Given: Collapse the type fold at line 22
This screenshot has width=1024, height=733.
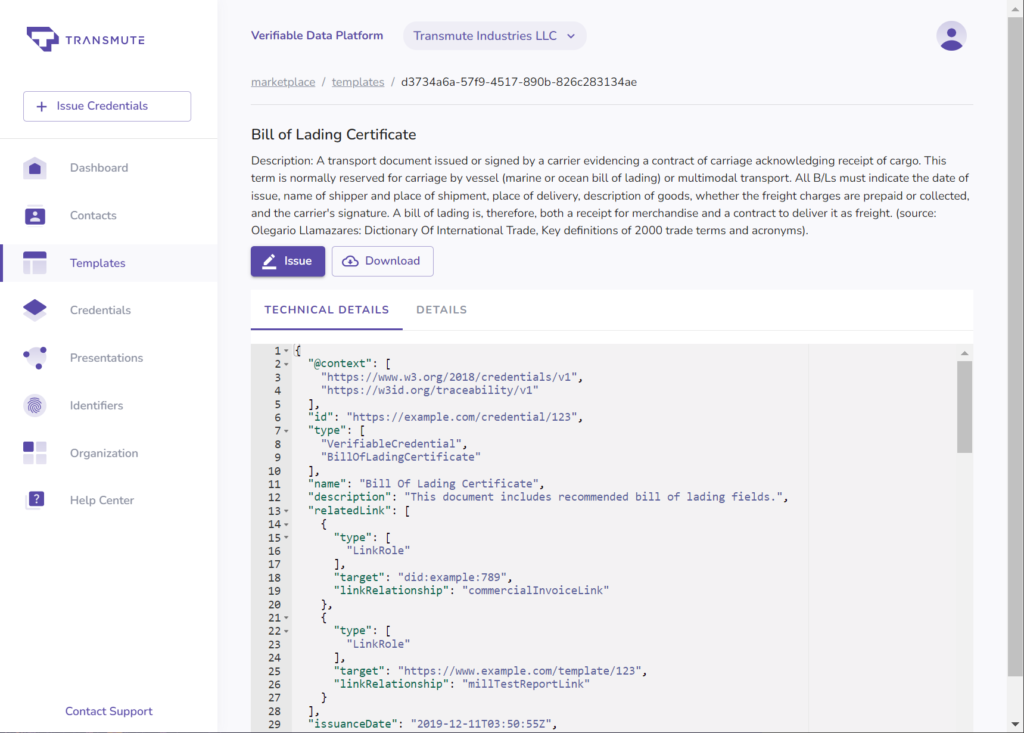Looking at the screenshot, I should pyautogui.click(x=286, y=631).
